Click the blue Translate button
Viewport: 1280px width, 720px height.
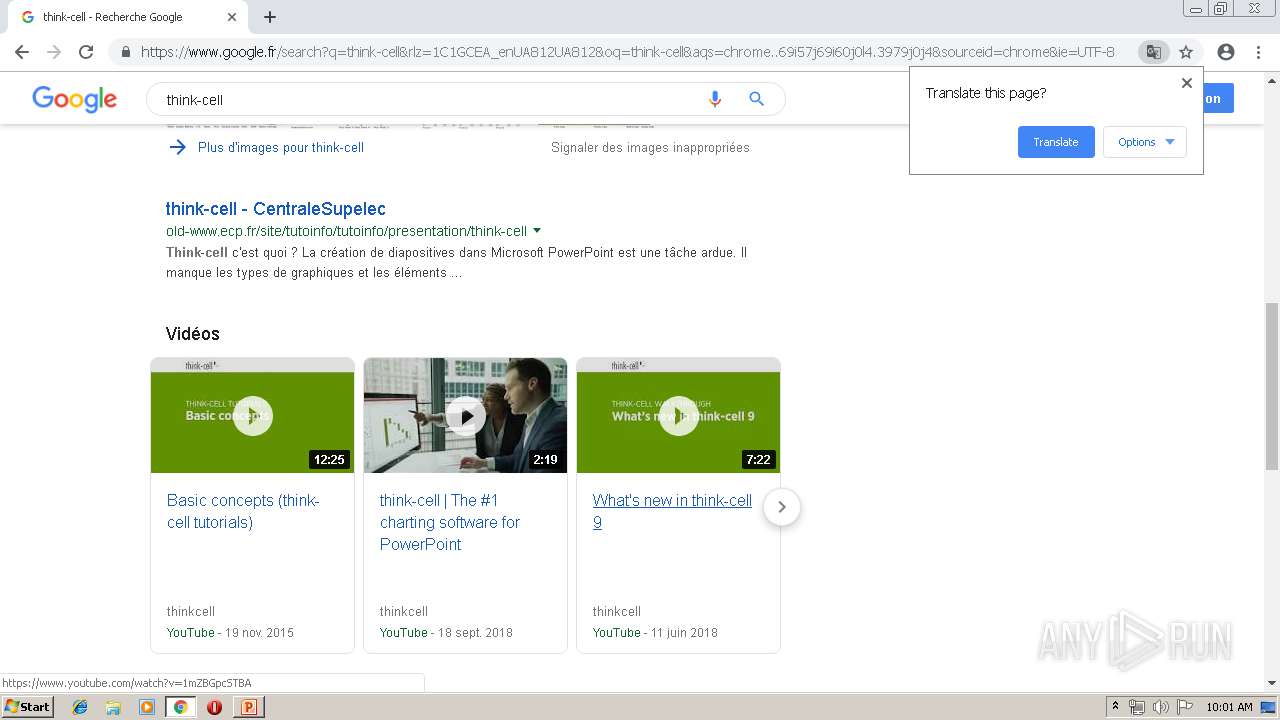point(1056,142)
